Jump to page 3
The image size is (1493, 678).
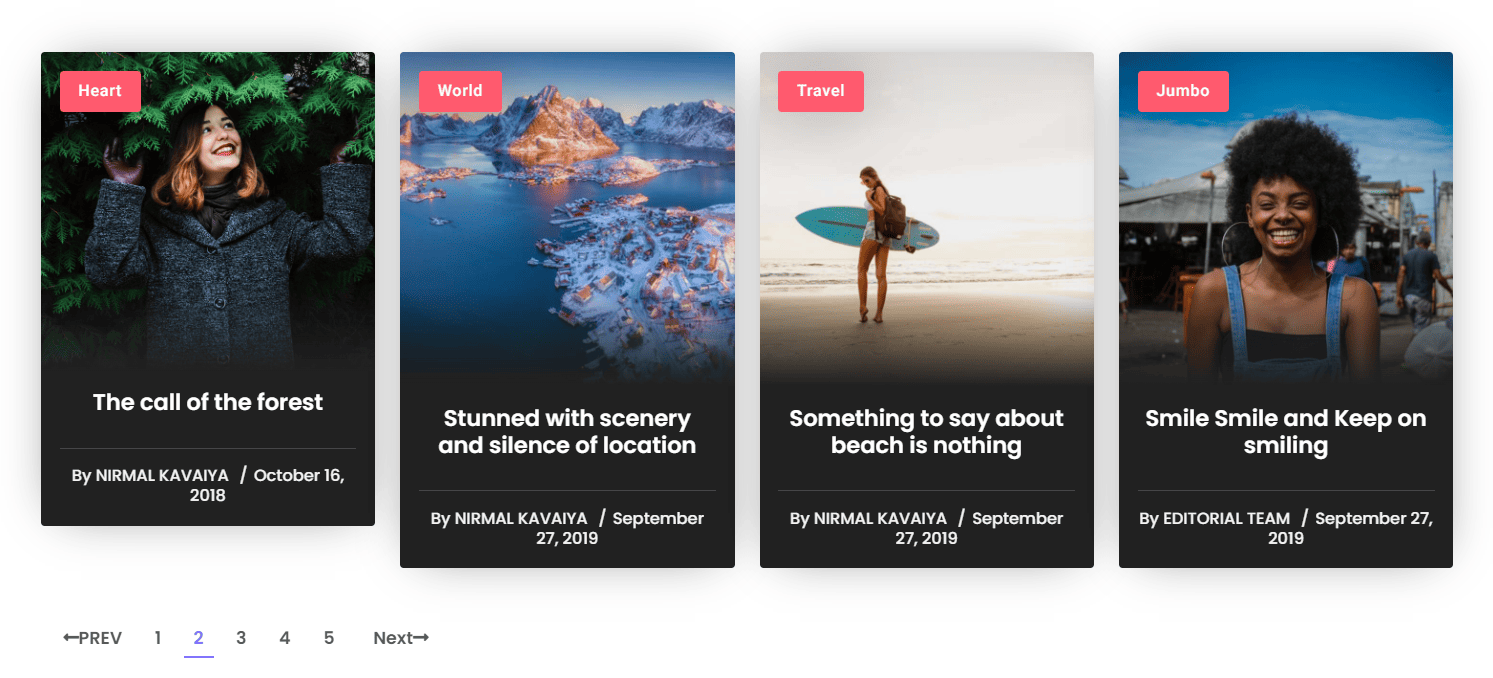click(x=241, y=638)
